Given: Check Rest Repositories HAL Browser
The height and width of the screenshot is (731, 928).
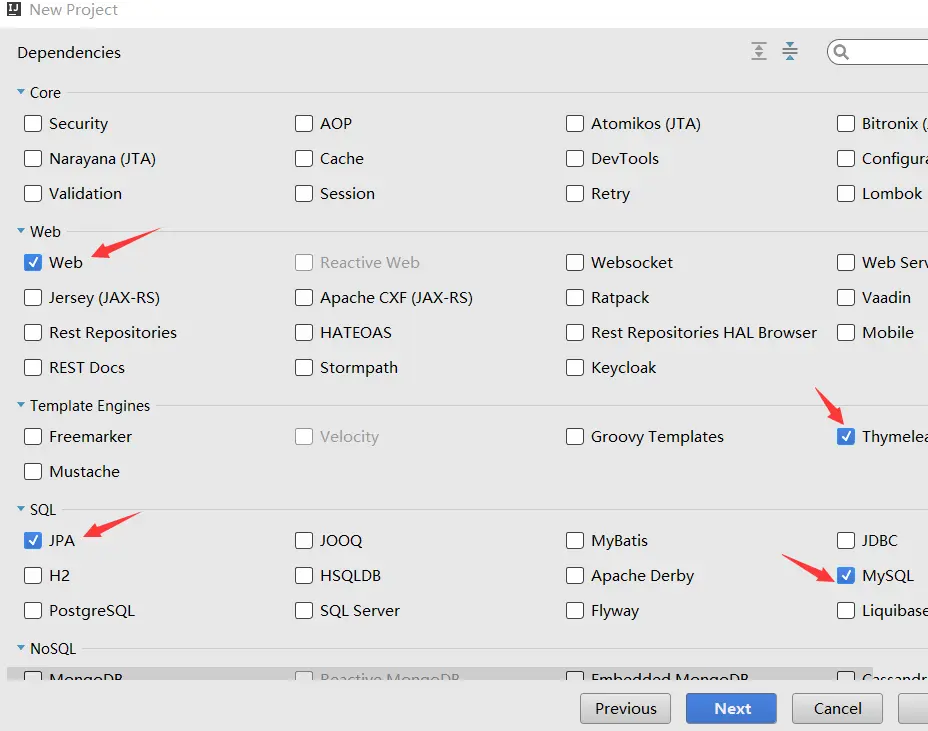Looking at the screenshot, I should pyautogui.click(x=575, y=333).
